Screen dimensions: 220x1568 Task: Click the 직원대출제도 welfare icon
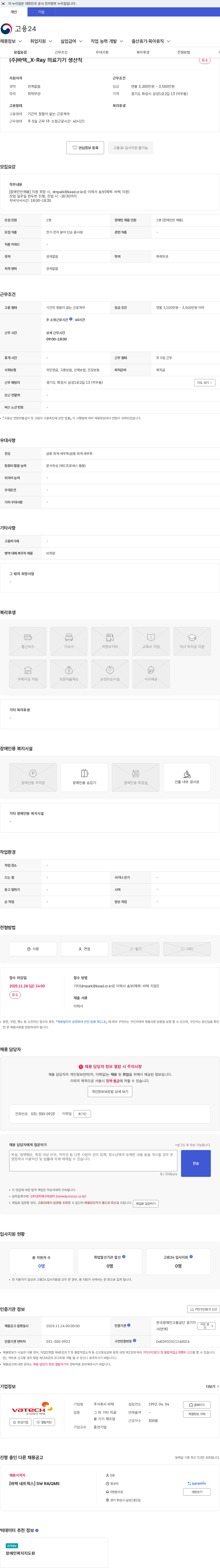click(69, 674)
